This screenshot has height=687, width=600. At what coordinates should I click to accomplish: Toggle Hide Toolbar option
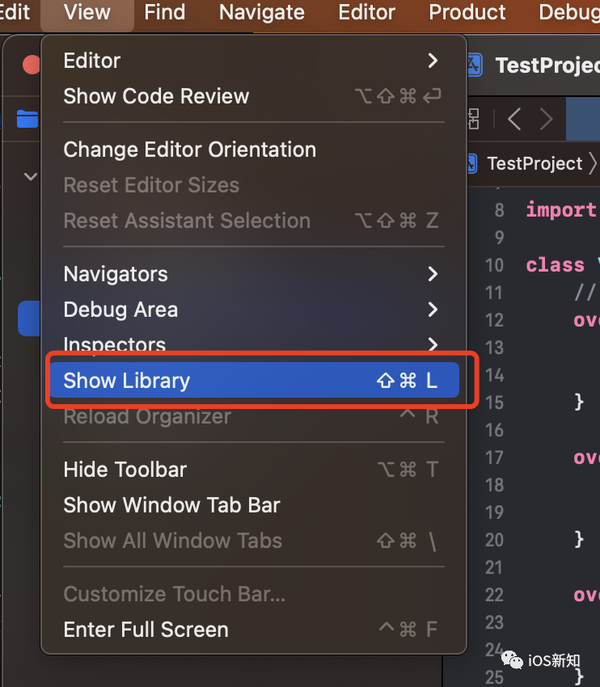coord(125,470)
